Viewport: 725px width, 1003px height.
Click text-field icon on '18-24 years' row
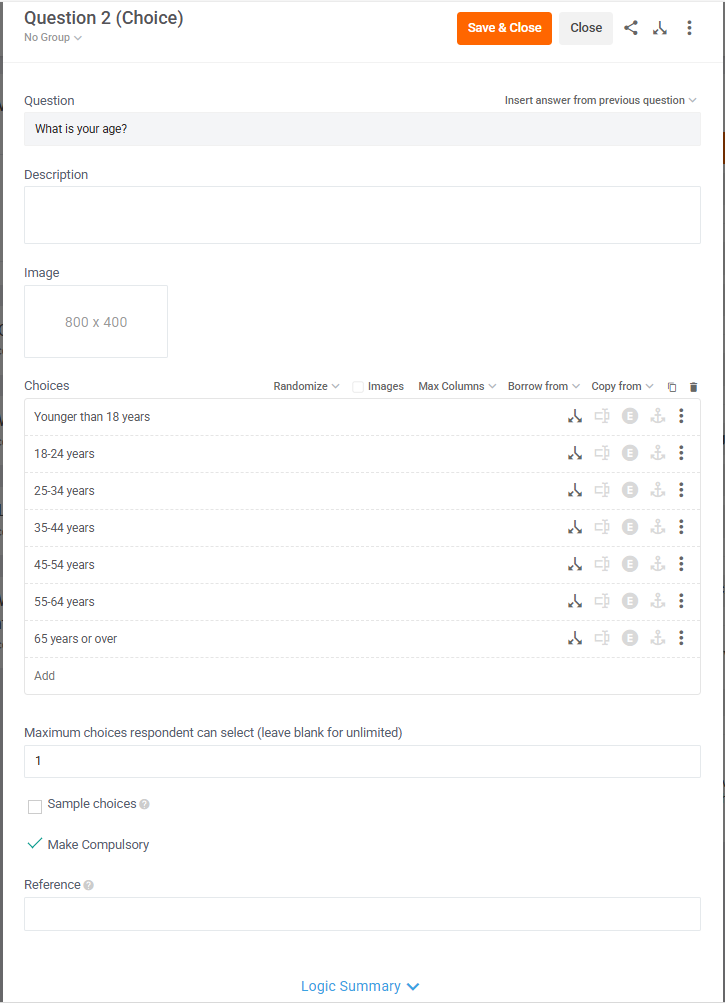click(602, 454)
